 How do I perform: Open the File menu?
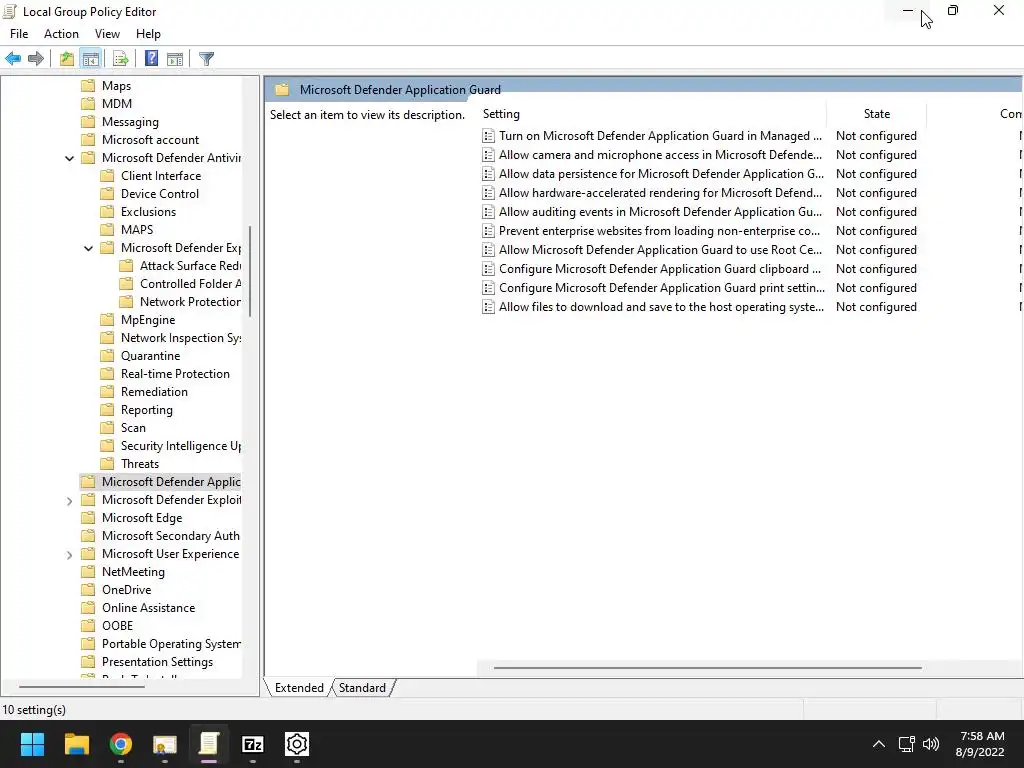click(x=19, y=34)
